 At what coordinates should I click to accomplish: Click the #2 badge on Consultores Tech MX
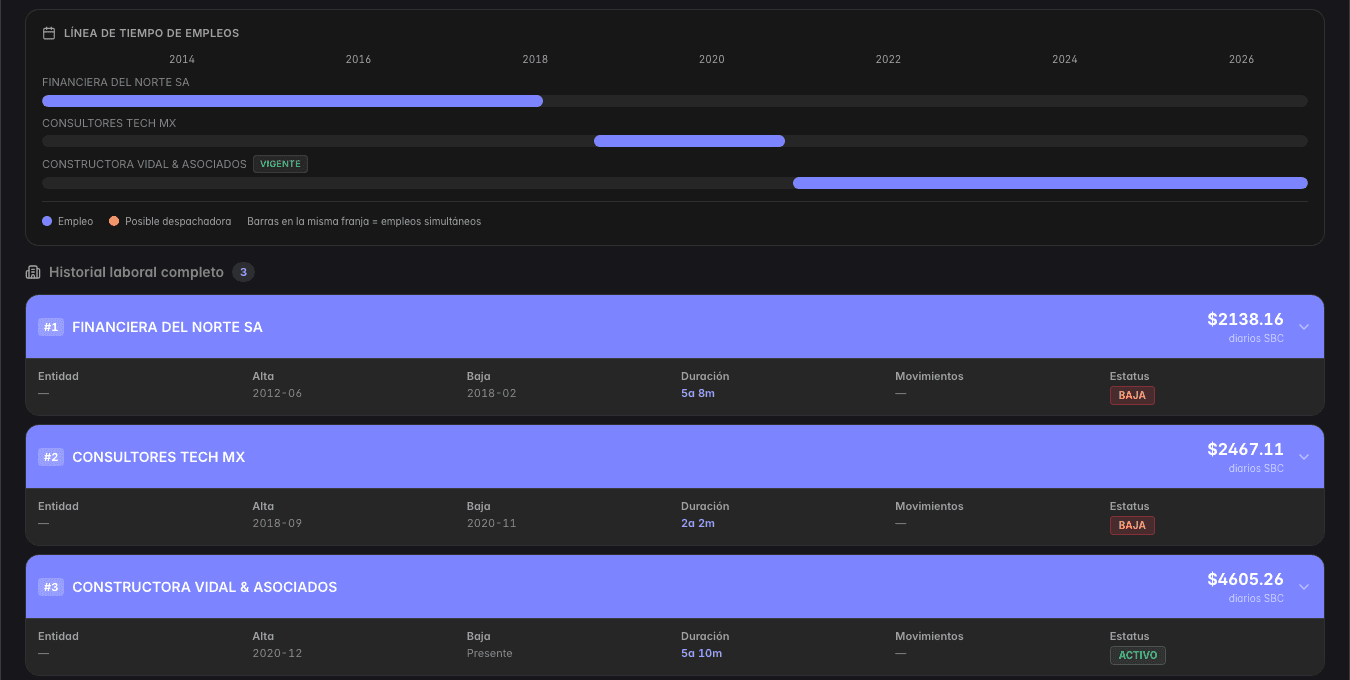click(51, 457)
